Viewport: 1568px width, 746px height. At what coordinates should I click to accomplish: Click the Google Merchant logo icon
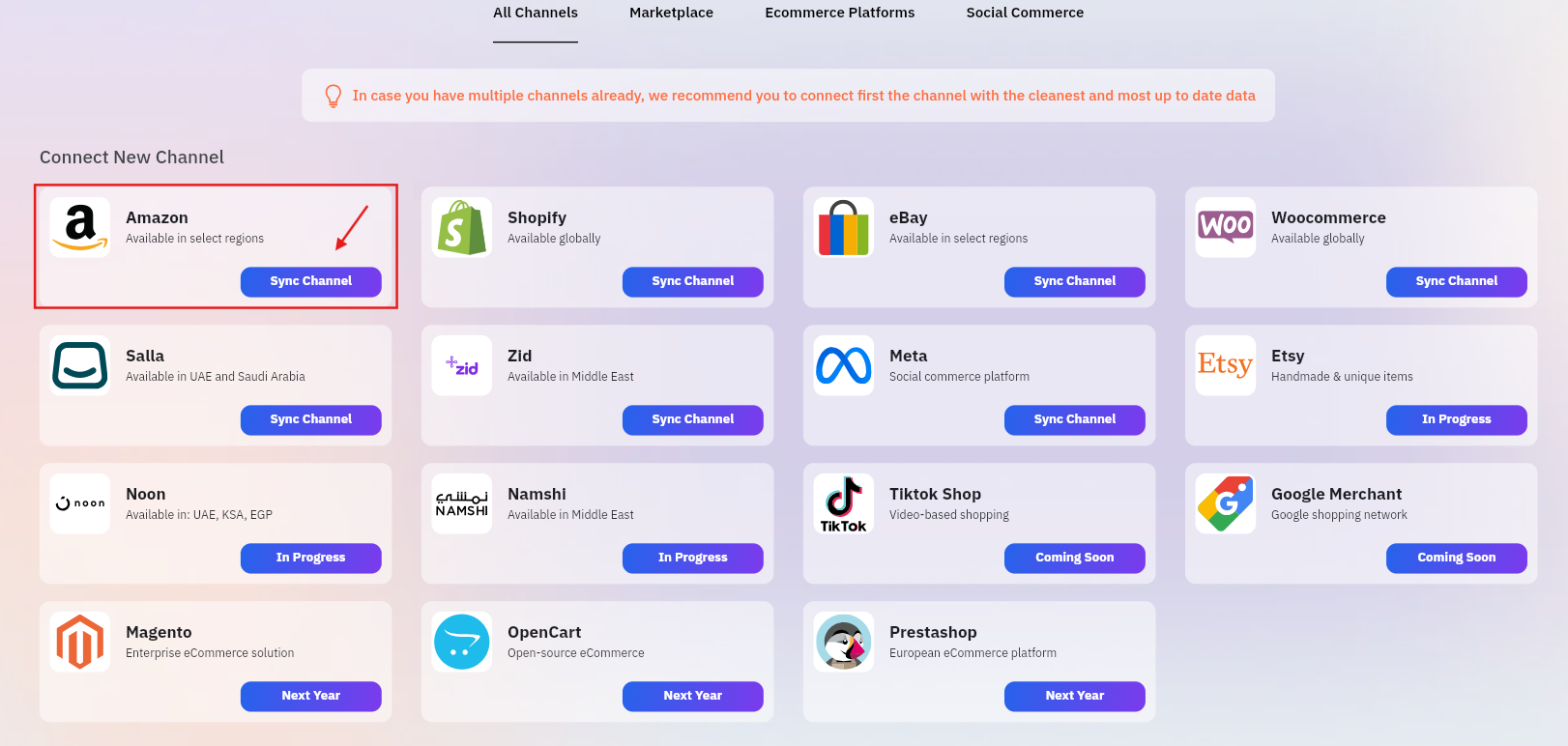pos(1225,503)
